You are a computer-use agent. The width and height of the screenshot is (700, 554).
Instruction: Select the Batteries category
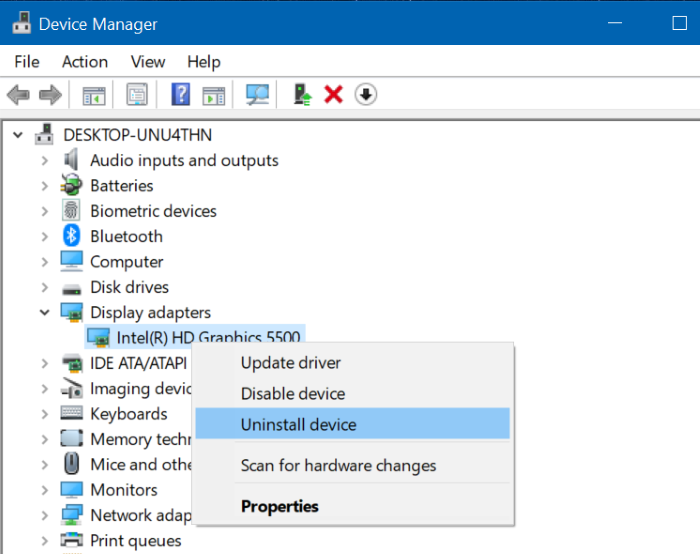[x=121, y=185]
